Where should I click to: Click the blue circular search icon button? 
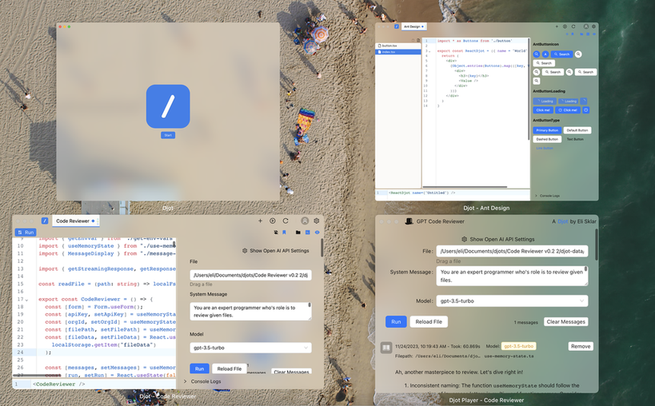(x=537, y=54)
